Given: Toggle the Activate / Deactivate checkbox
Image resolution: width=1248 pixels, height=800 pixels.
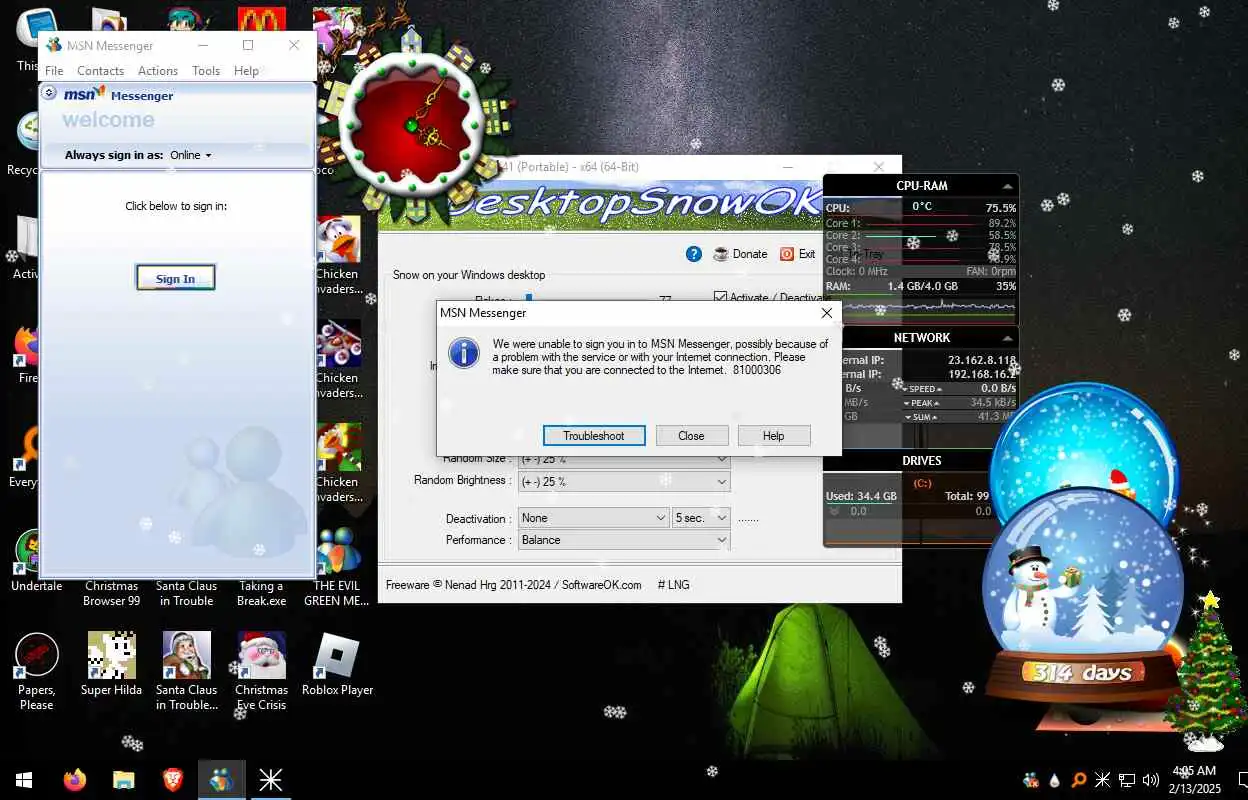Looking at the screenshot, I should click(x=720, y=297).
